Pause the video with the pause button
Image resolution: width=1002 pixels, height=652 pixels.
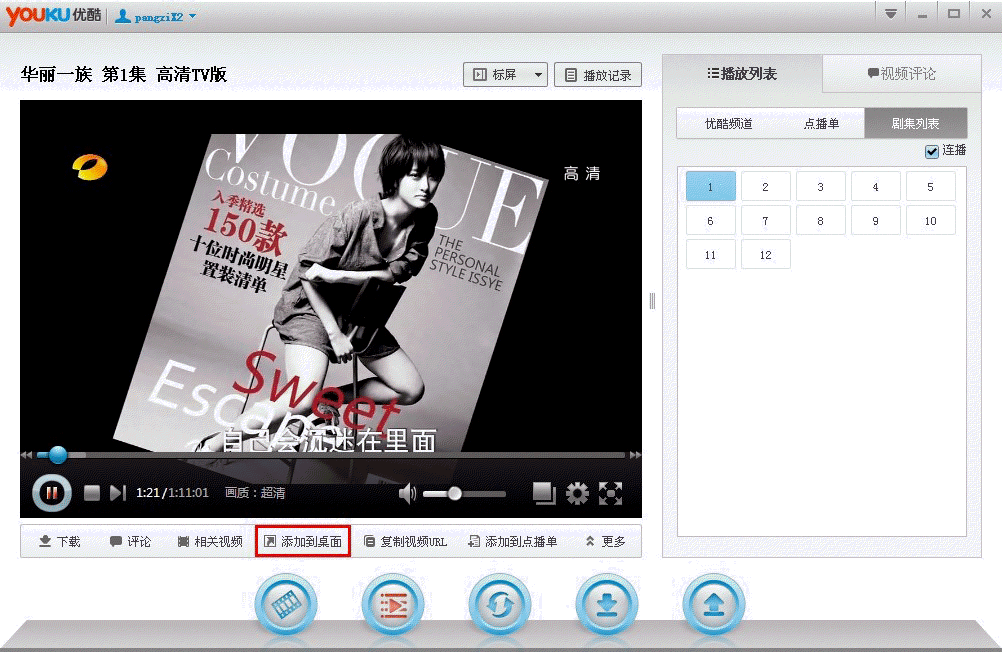[x=52, y=492]
